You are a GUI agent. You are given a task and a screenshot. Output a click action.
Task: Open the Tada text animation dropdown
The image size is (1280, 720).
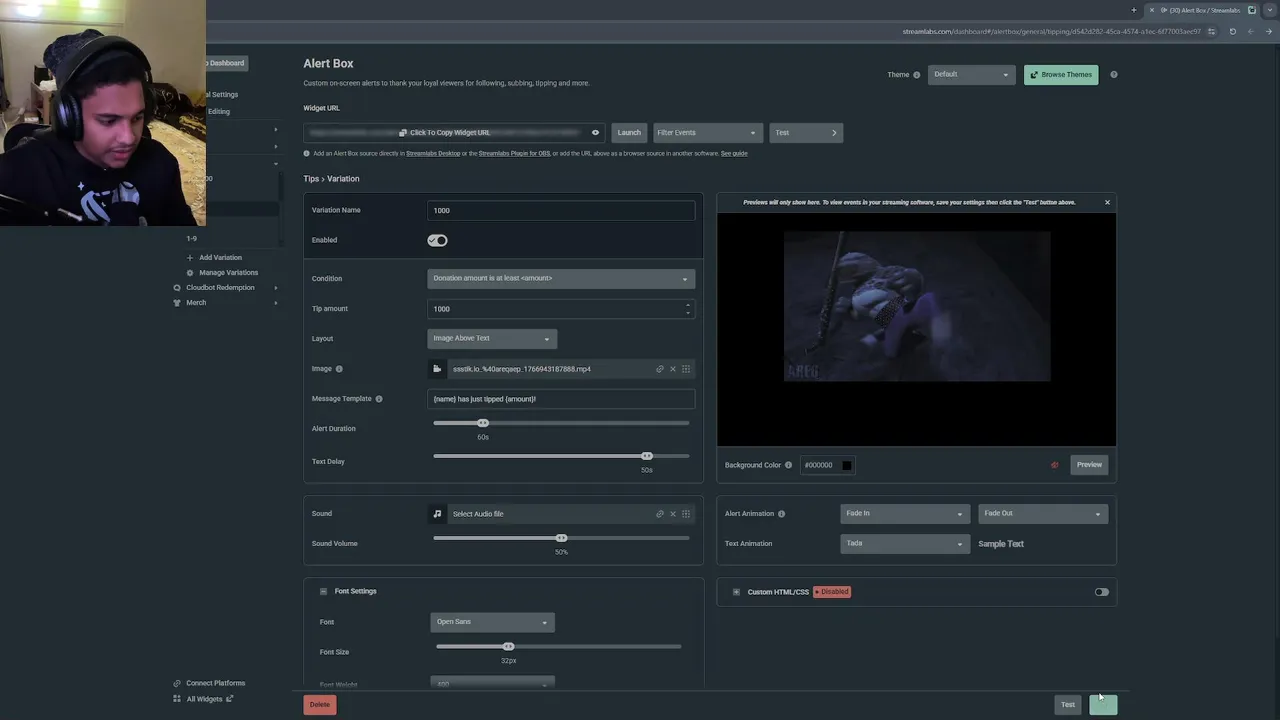tap(904, 544)
